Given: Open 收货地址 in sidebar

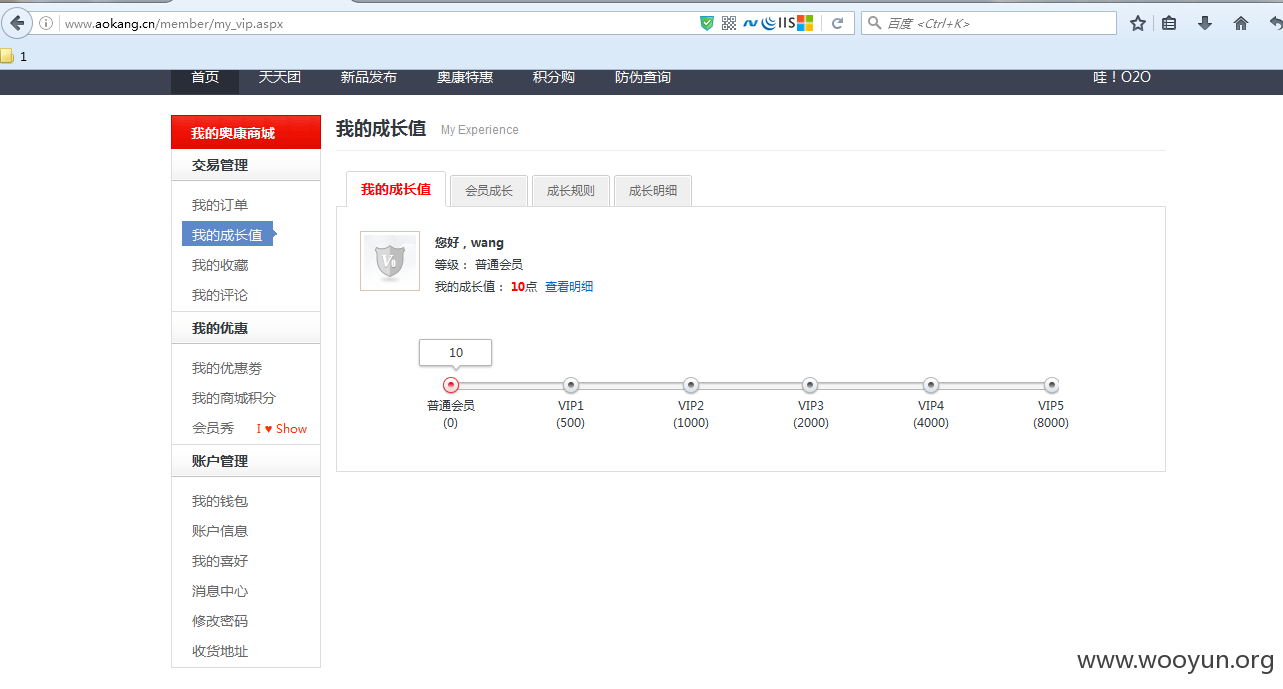Looking at the screenshot, I should click(220, 651).
